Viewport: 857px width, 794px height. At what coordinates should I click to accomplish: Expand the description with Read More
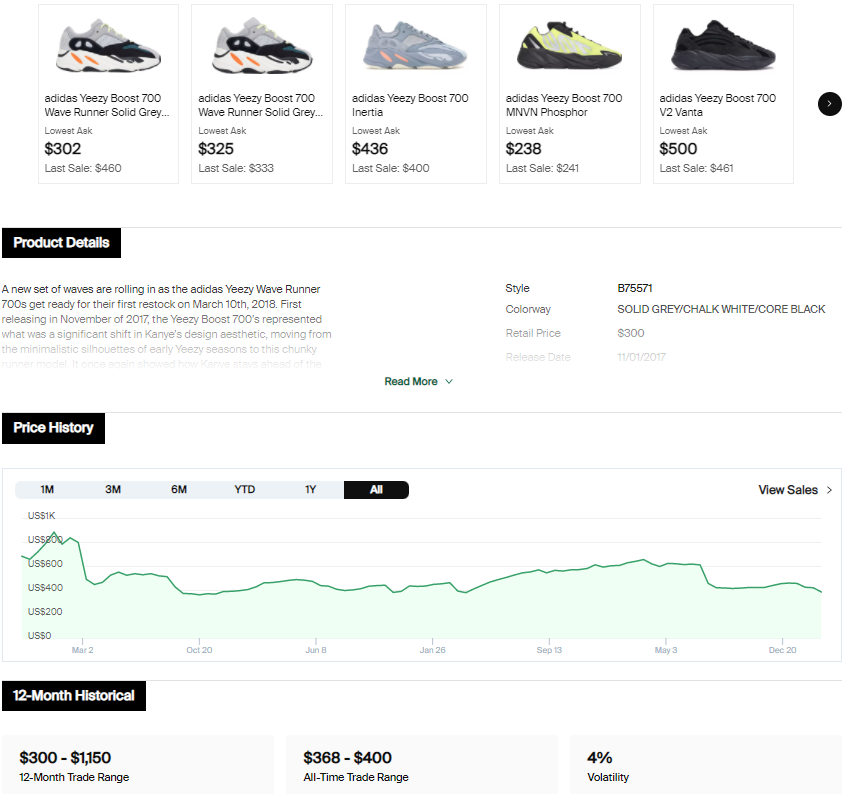point(418,381)
